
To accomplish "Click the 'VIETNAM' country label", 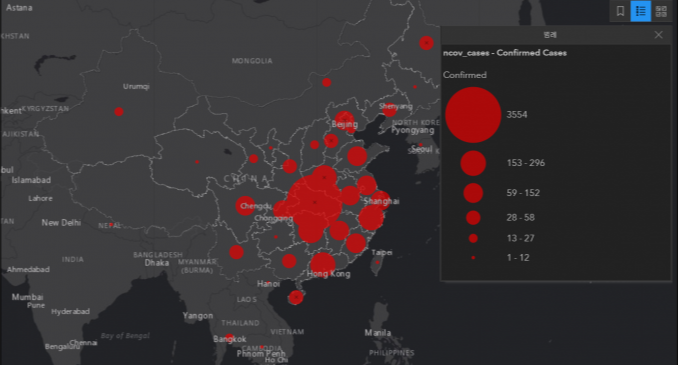I will 287,332.
